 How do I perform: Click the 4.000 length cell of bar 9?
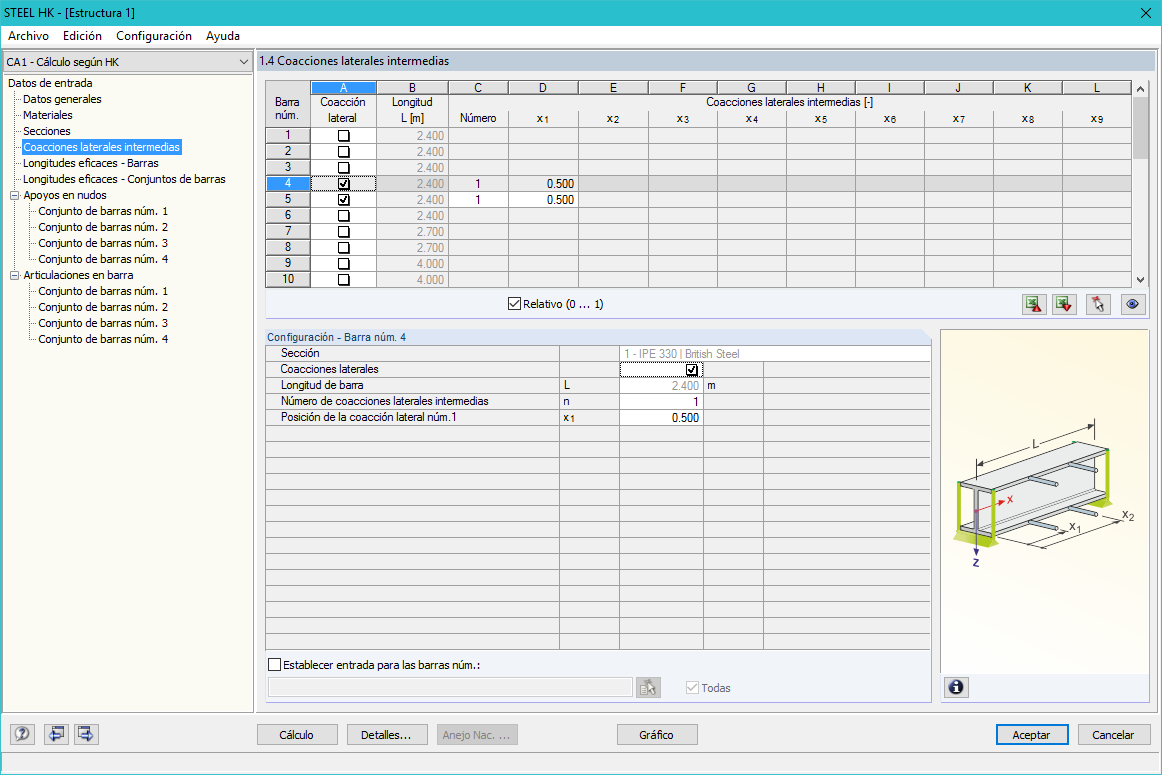(413, 264)
